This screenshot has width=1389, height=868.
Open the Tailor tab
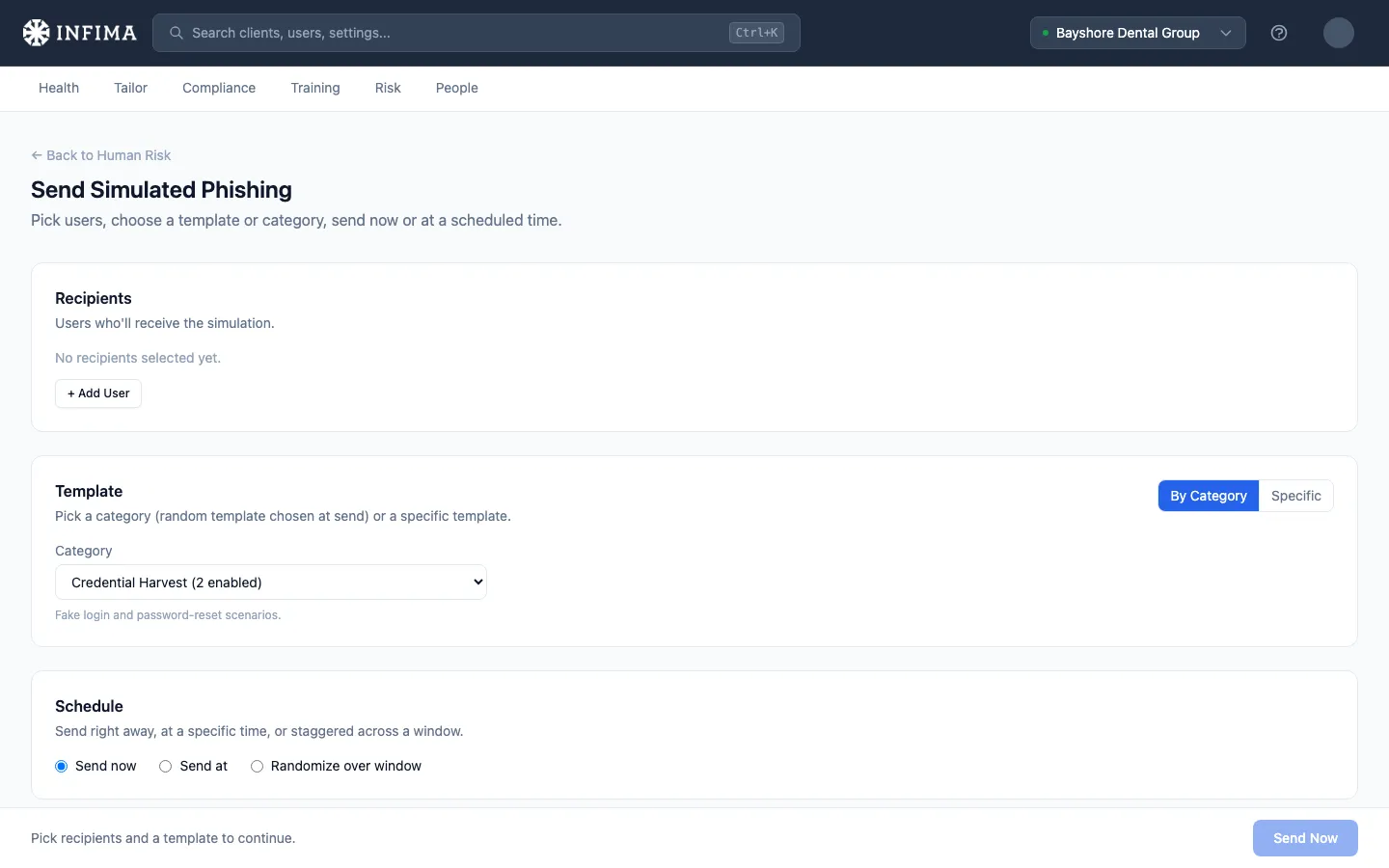[x=130, y=88]
